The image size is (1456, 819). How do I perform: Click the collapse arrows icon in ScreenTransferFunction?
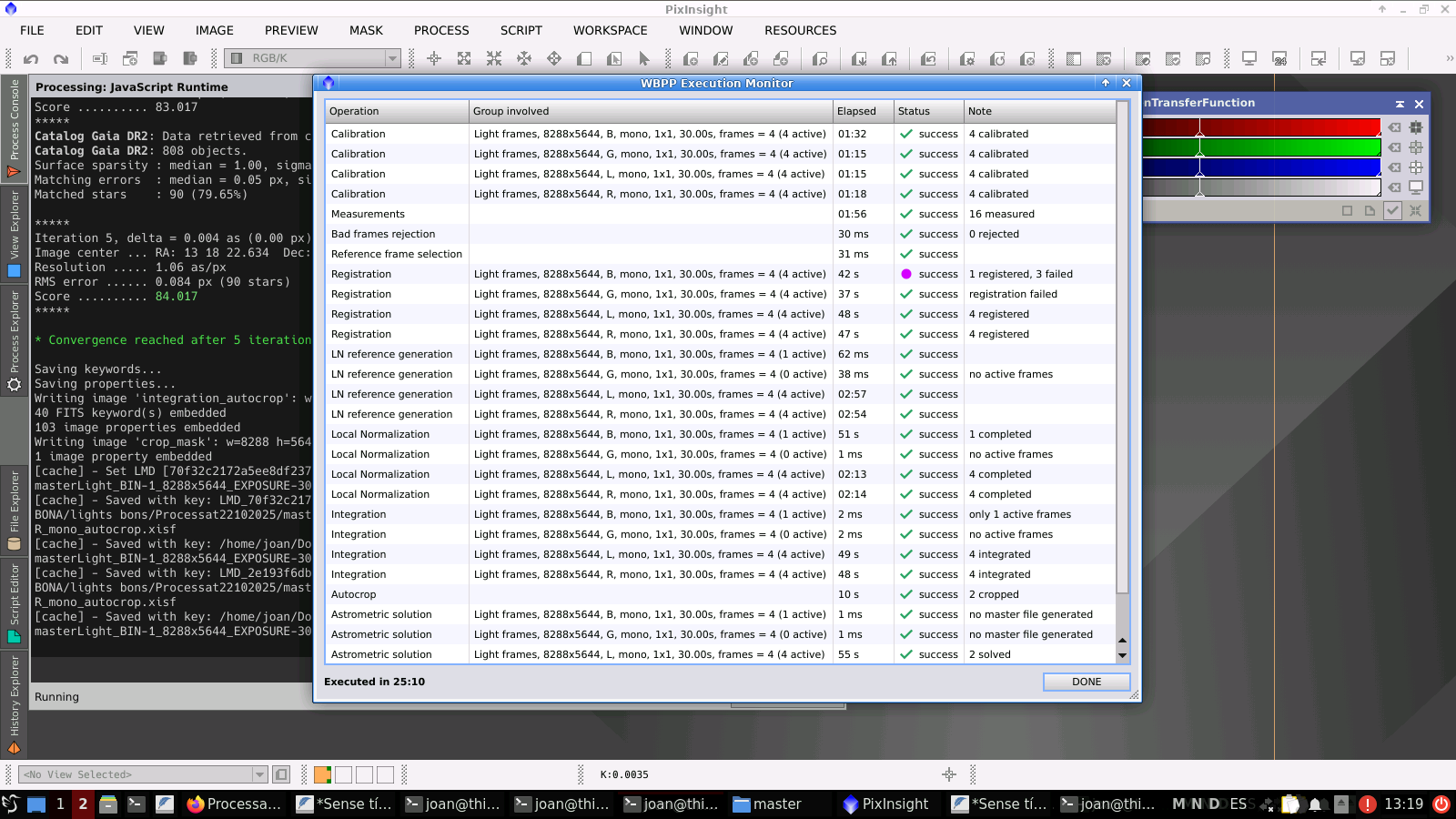[x=1415, y=210]
